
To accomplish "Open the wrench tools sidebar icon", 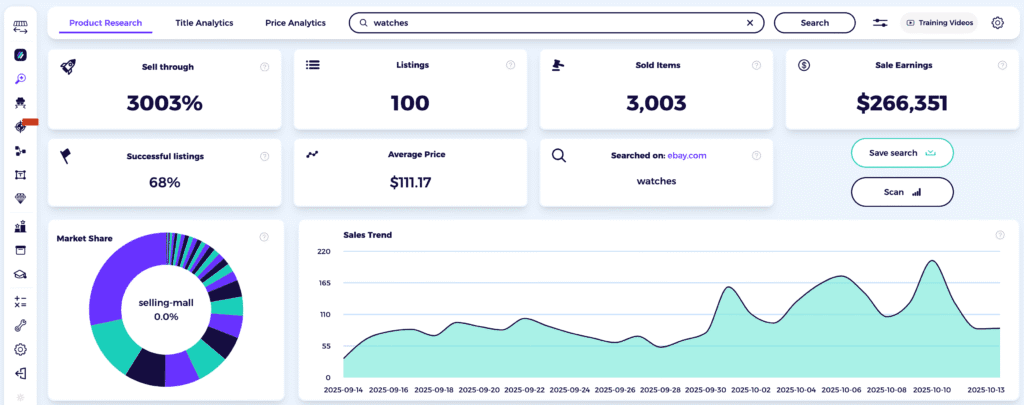I will 20,325.
